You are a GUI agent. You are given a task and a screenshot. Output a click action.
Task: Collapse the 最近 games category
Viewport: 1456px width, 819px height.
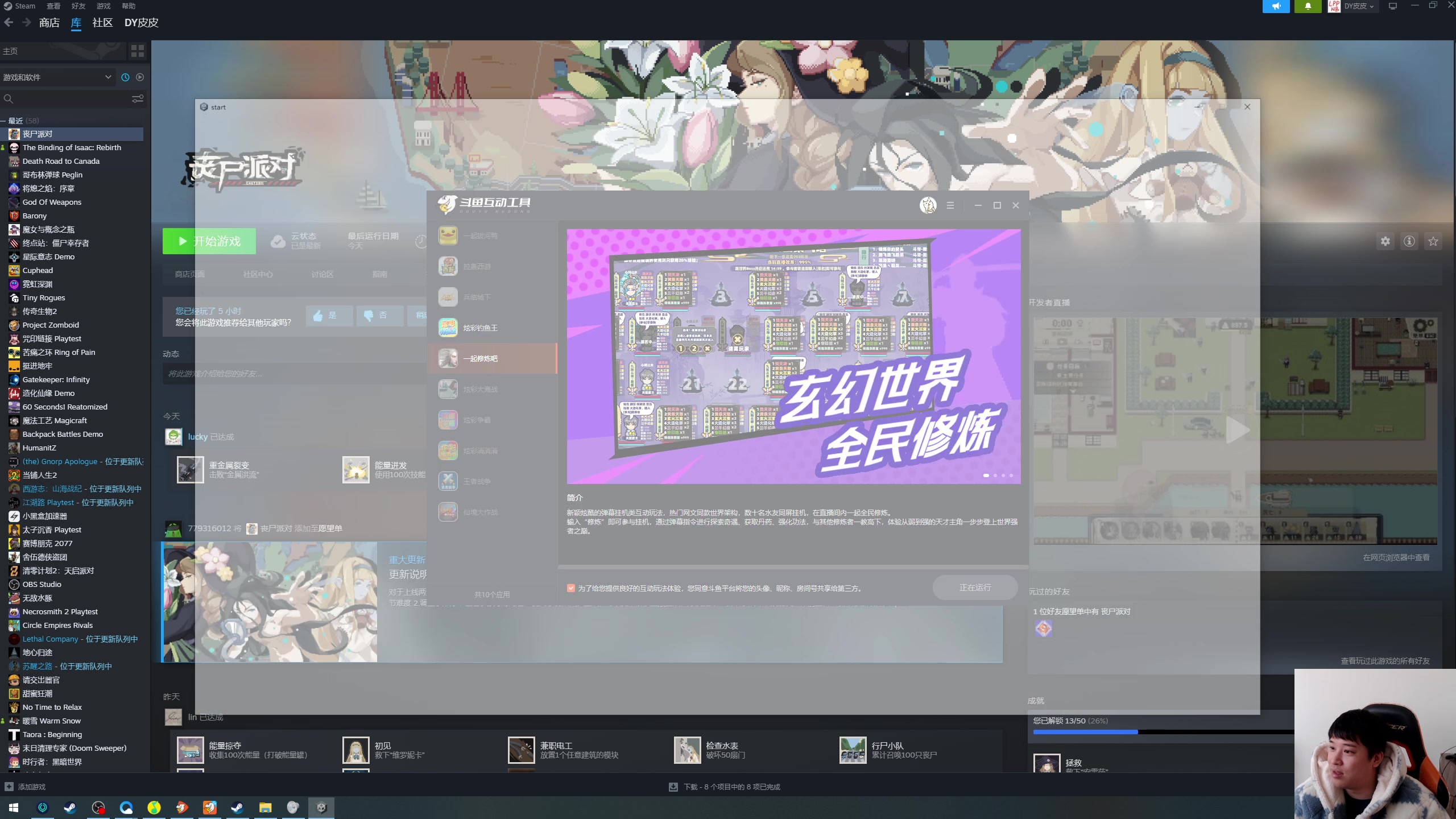point(4,121)
